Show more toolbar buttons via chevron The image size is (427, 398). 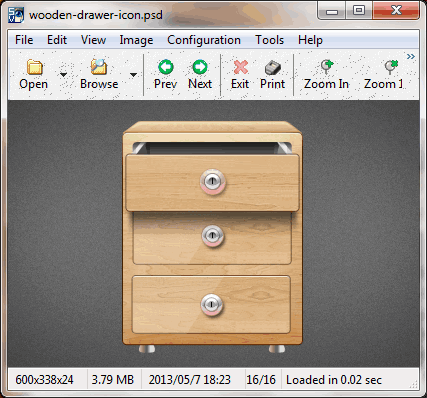click(x=411, y=56)
